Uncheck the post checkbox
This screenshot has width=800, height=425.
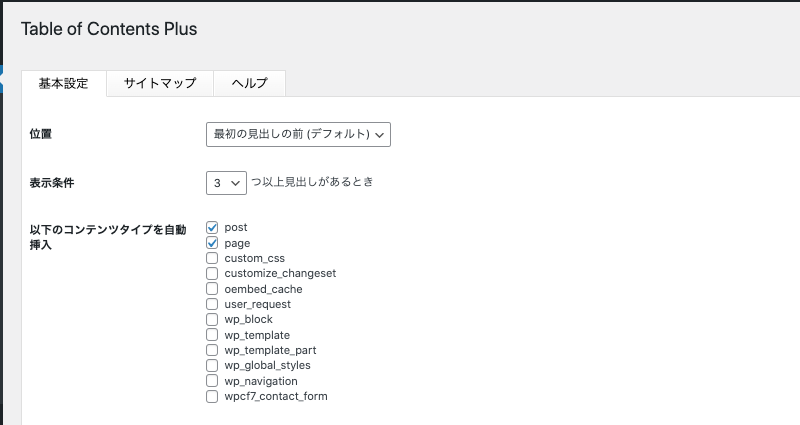(212, 227)
